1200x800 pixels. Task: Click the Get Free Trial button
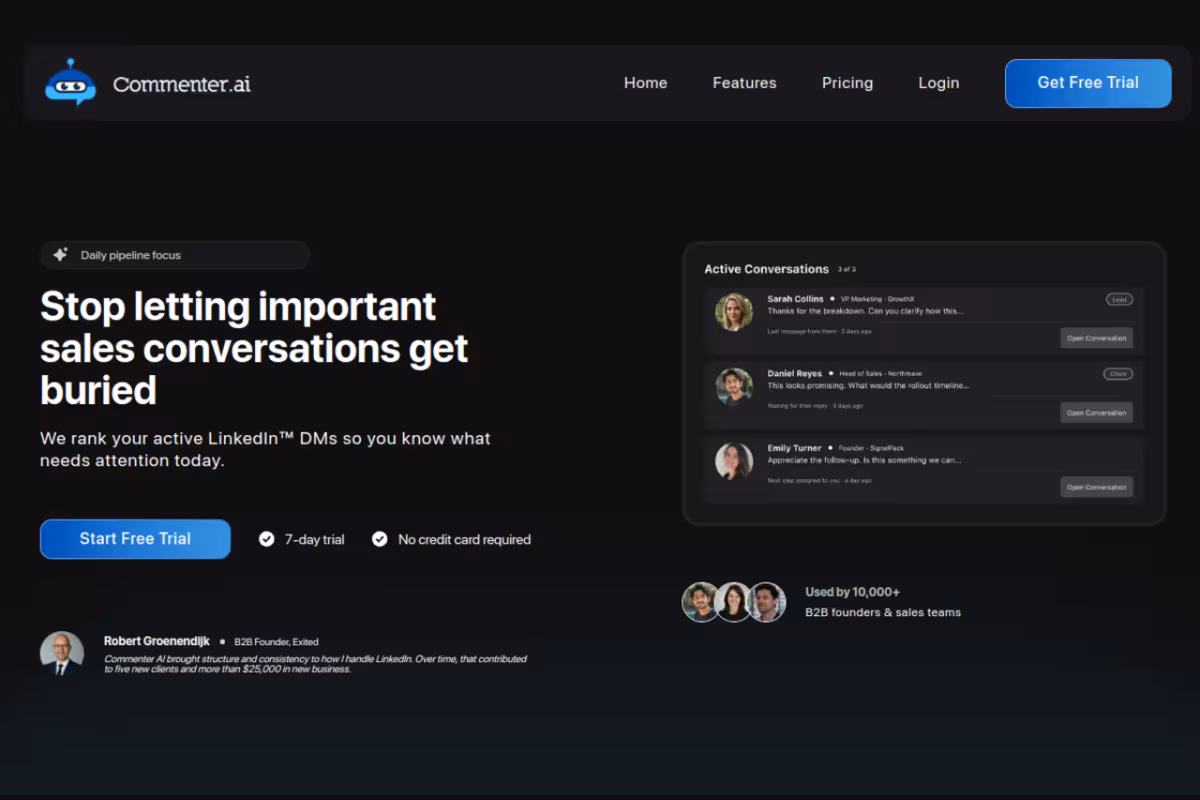1088,83
